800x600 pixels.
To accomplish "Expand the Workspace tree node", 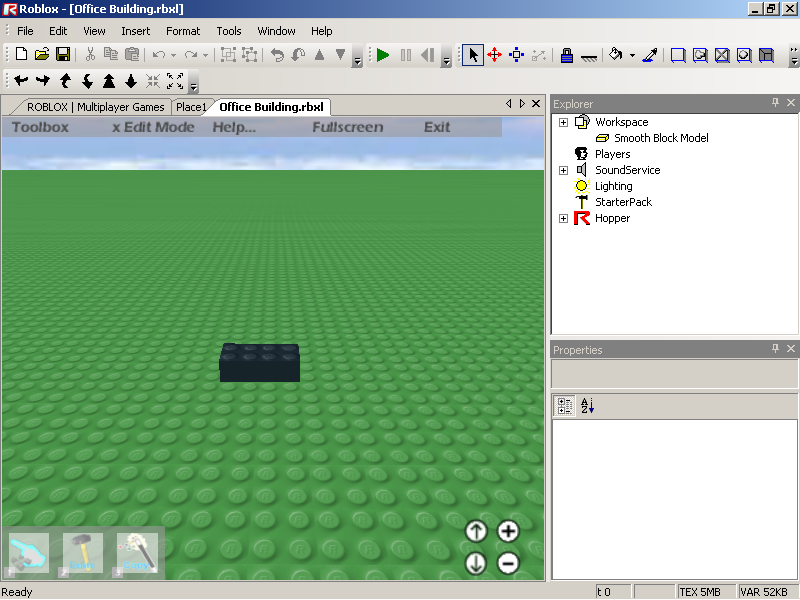I will [x=563, y=122].
